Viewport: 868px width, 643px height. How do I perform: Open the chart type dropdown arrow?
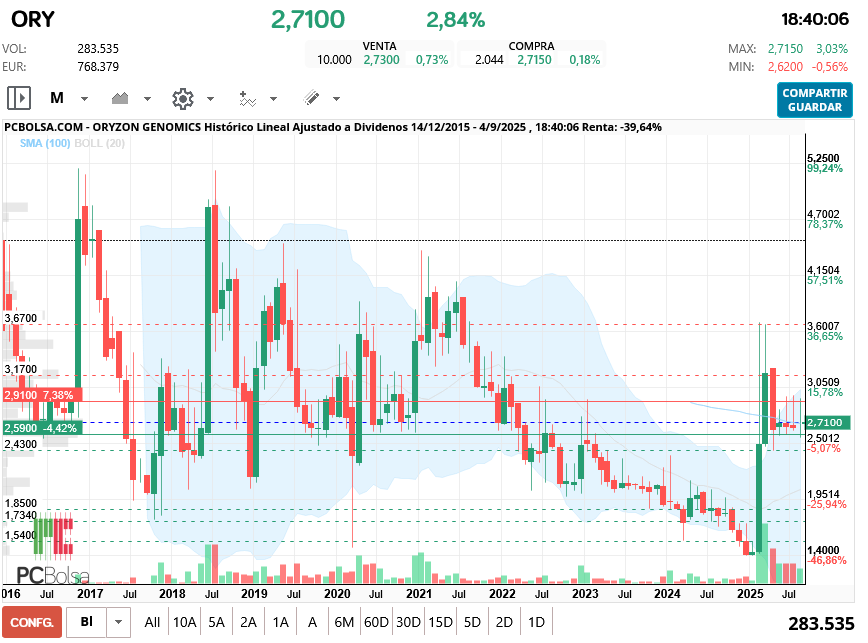coord(147,99)
